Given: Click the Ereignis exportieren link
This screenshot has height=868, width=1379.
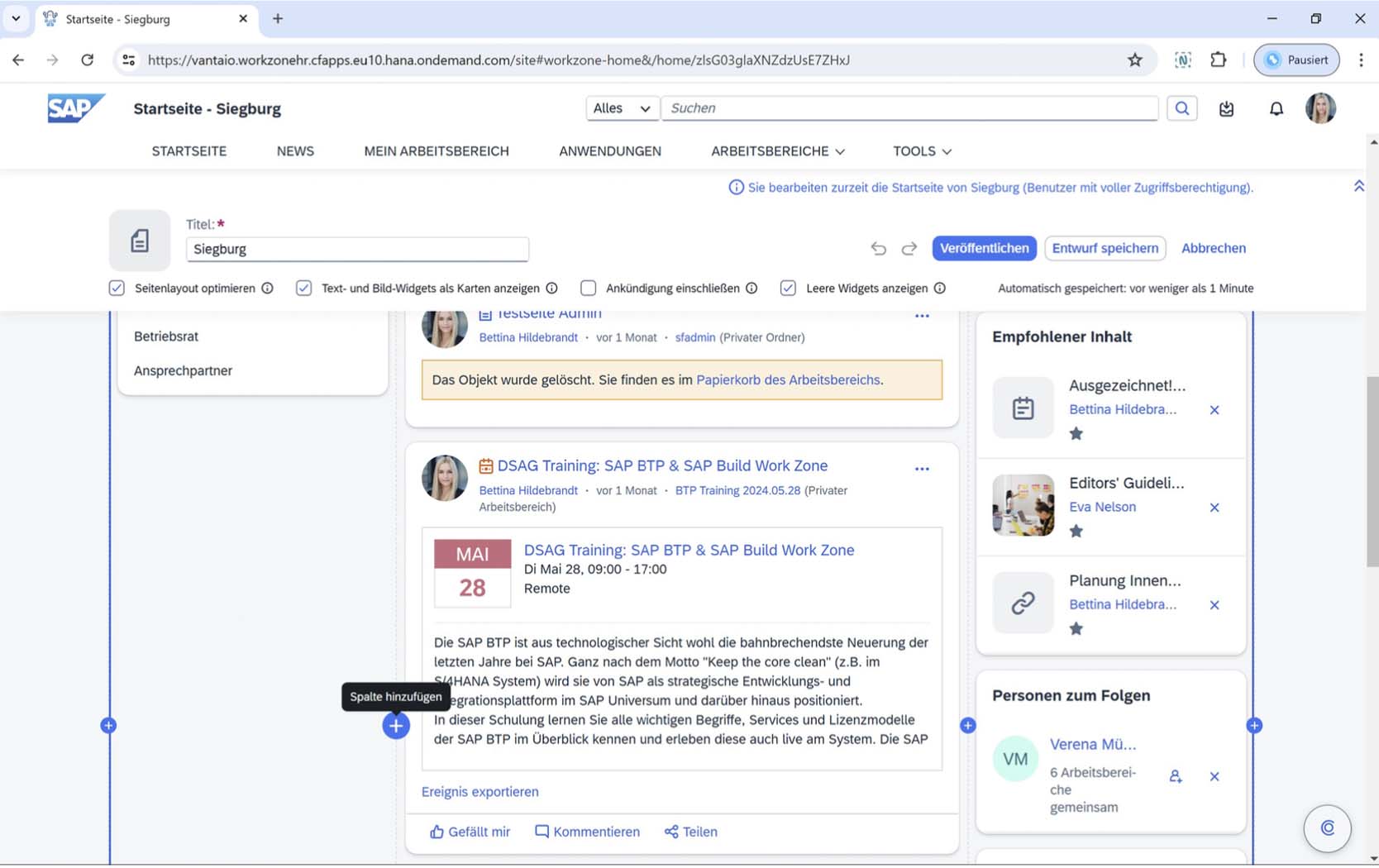Looking at the screenshot, I should (x=480, y=792).
